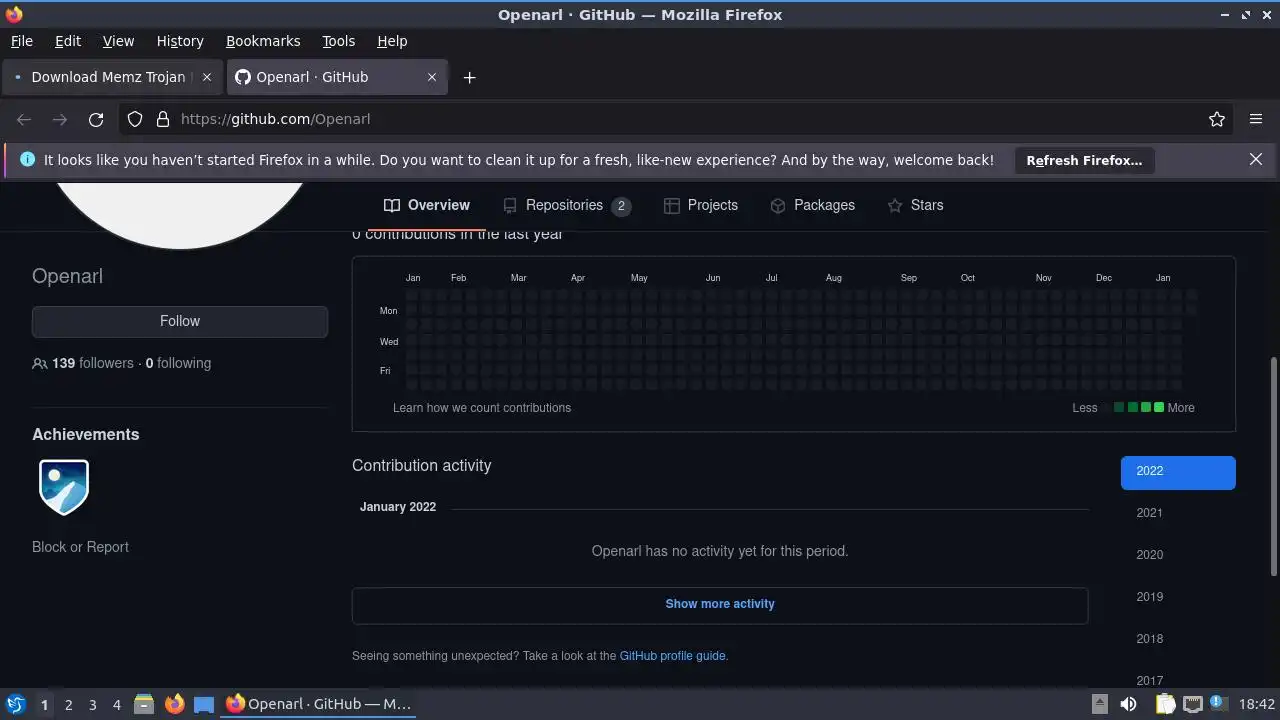Click the update notifier tray icon
1280x720 pixels.
1219,704
